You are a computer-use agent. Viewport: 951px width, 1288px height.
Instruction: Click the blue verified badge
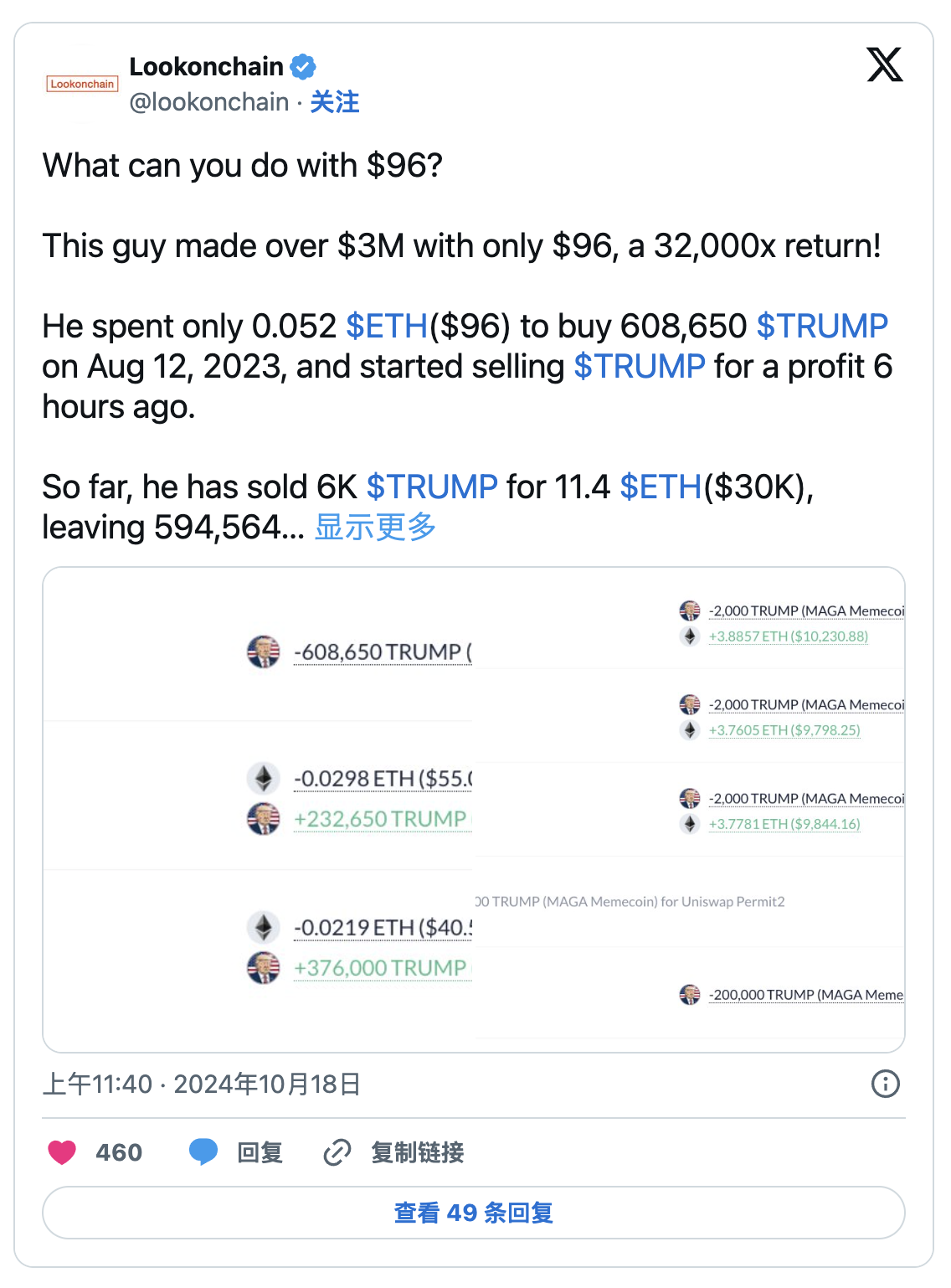[303, 66]
